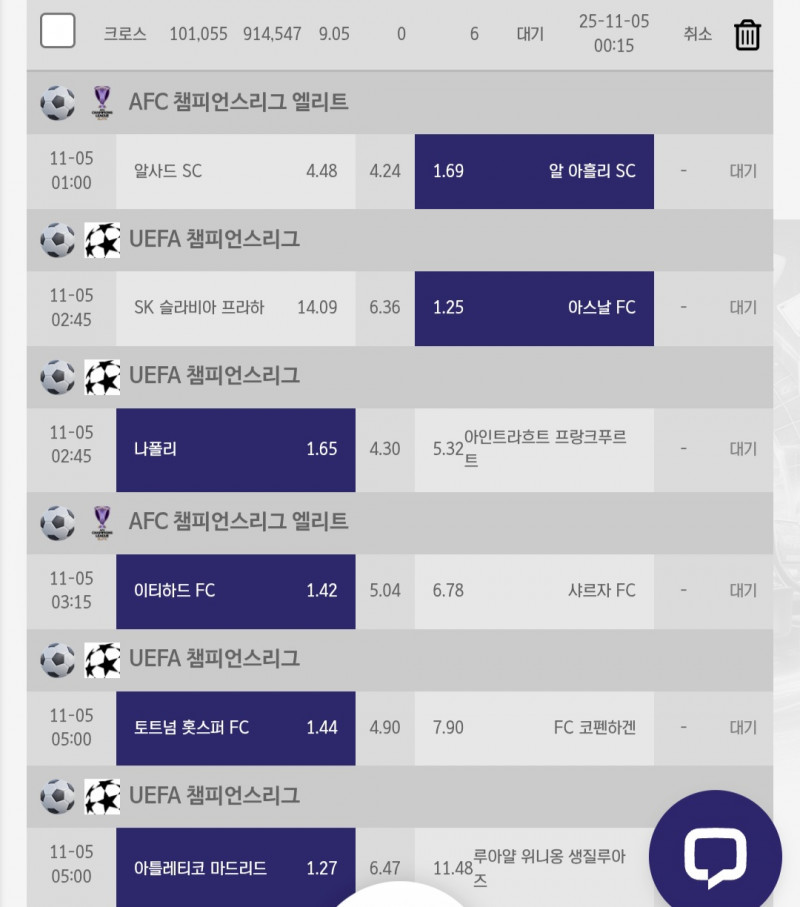Choose draw odds 6.36 for Slavia-Arsenal

385,308
